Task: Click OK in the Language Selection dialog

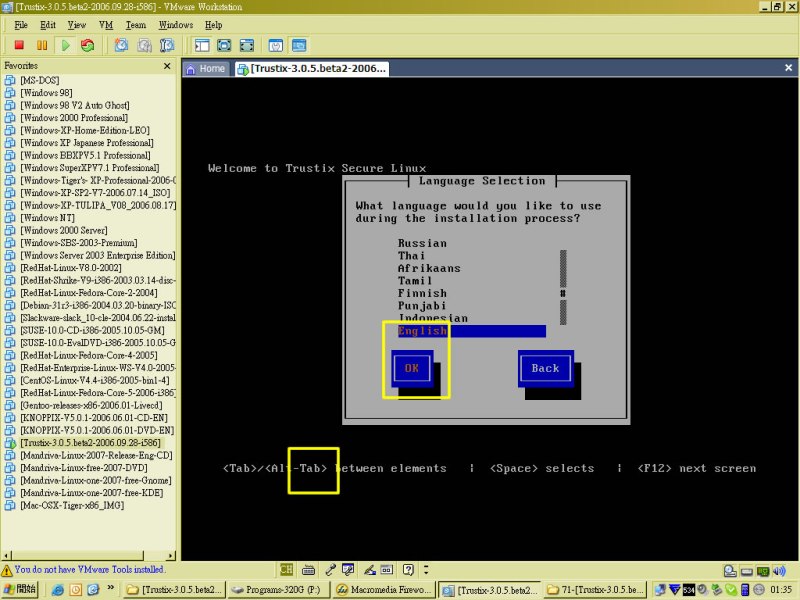Action: click(412, 368)
